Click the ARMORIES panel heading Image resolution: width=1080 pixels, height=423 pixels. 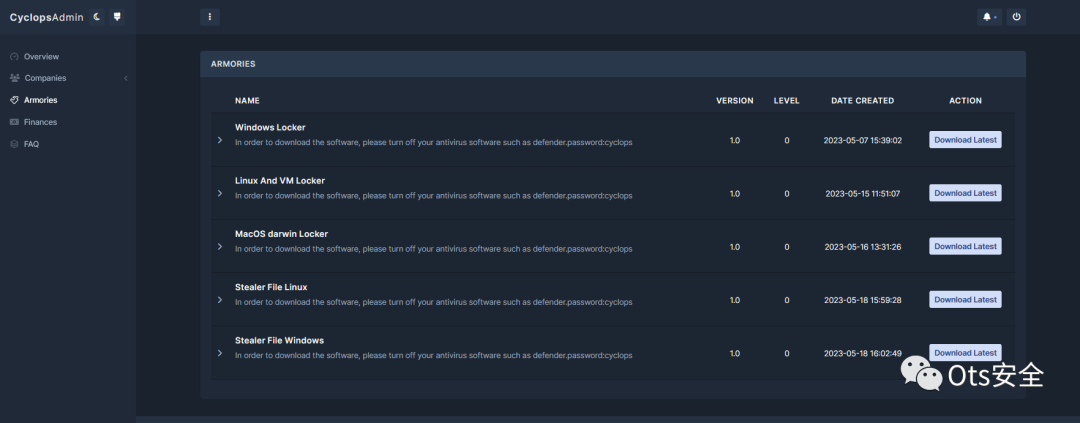(x=233, y=64)
